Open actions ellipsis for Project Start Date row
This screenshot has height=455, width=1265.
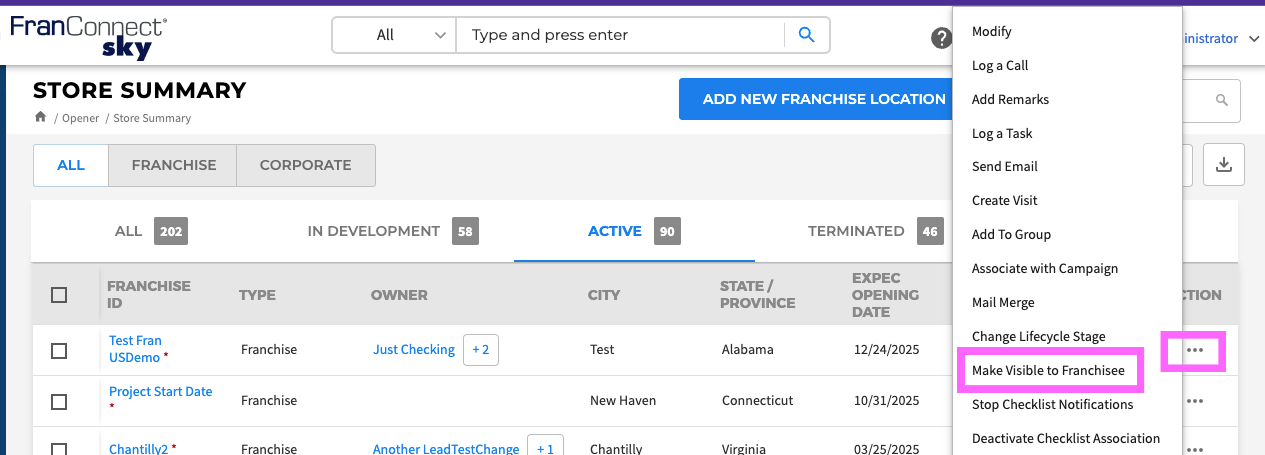coord(1194,401)
